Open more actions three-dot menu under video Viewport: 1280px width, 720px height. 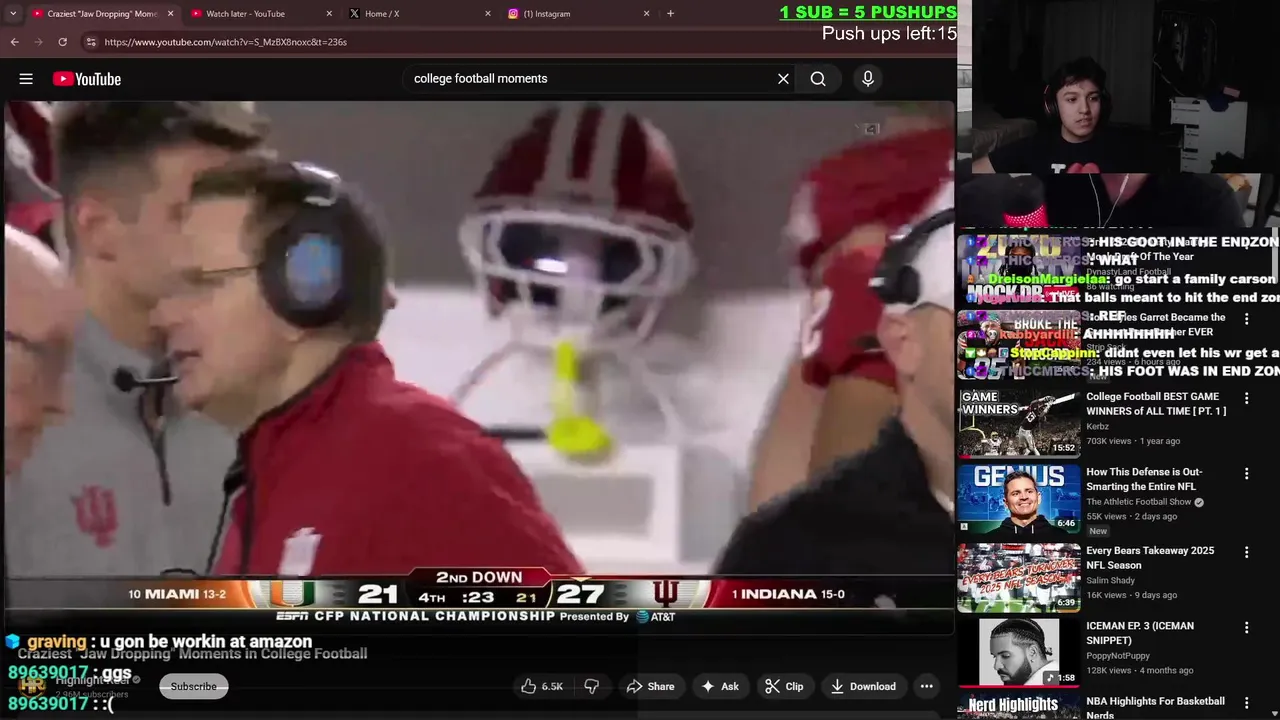pyautogui.click(x=927, y=686)
